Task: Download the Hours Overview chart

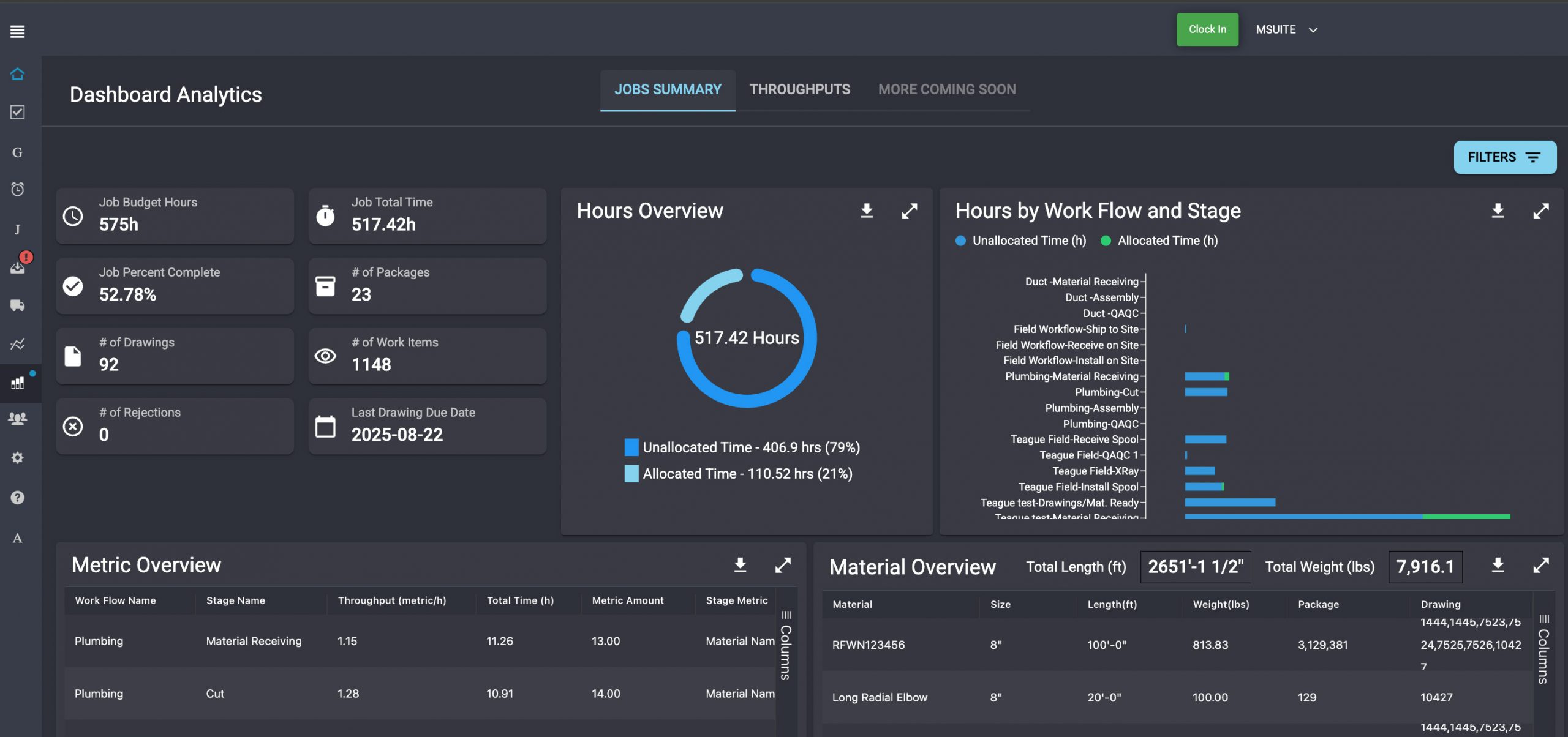Action: (866, 211)
